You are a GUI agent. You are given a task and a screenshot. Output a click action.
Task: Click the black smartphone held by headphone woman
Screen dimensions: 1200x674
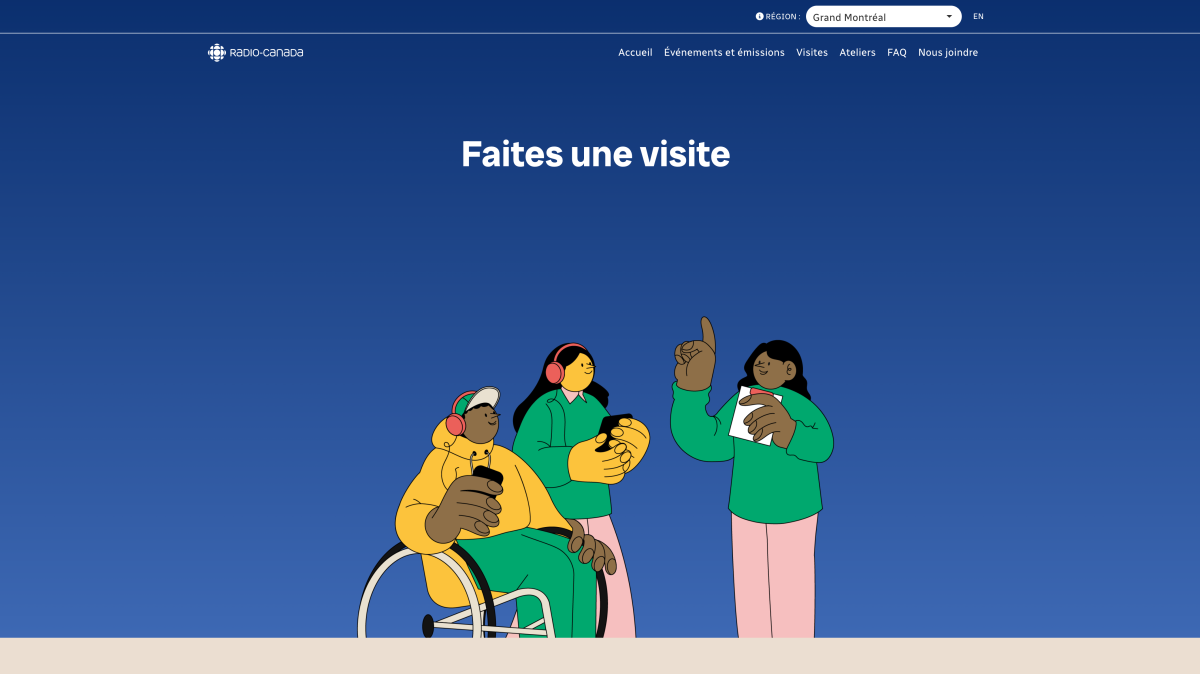pyautogui.click(x=611, y=430)
